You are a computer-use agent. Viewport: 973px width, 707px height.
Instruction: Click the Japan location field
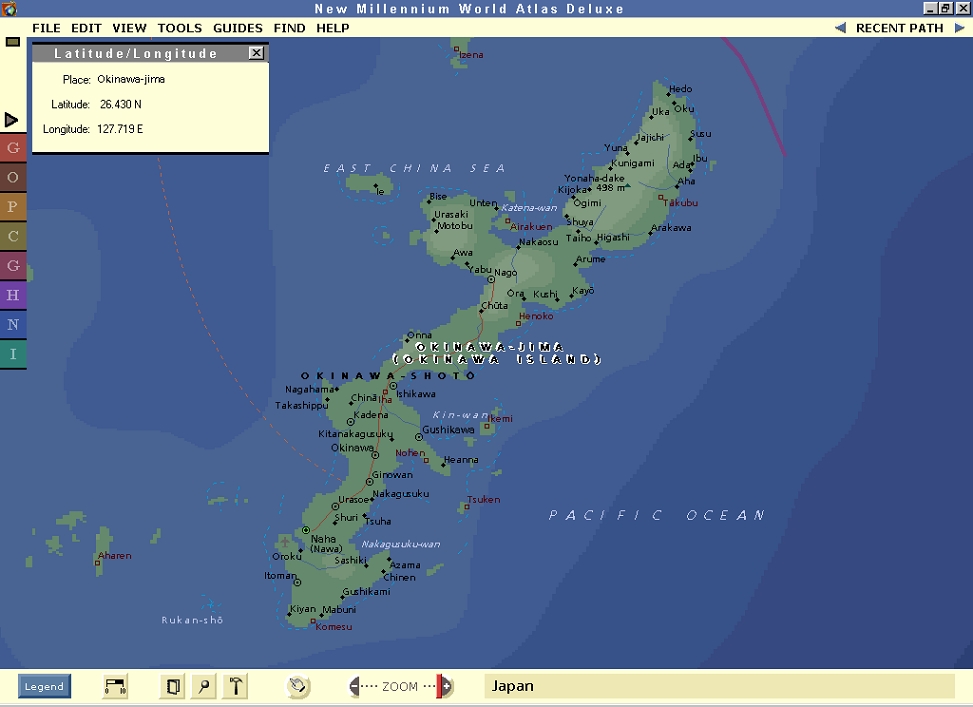[719, 686]
